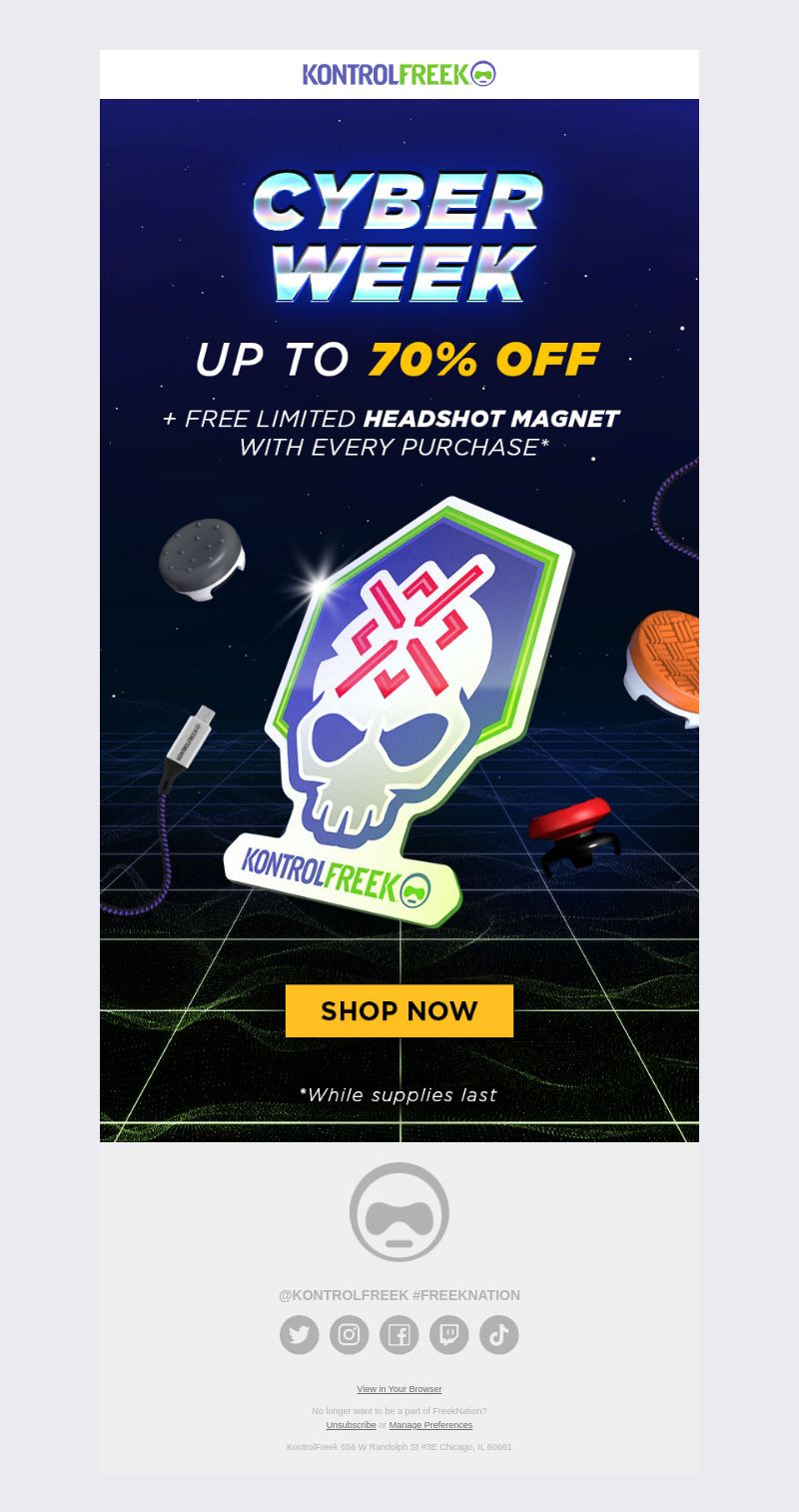This screenshot has width=799, height=1512.
Task: Open the Twitch social icon
Action: 449,1335
